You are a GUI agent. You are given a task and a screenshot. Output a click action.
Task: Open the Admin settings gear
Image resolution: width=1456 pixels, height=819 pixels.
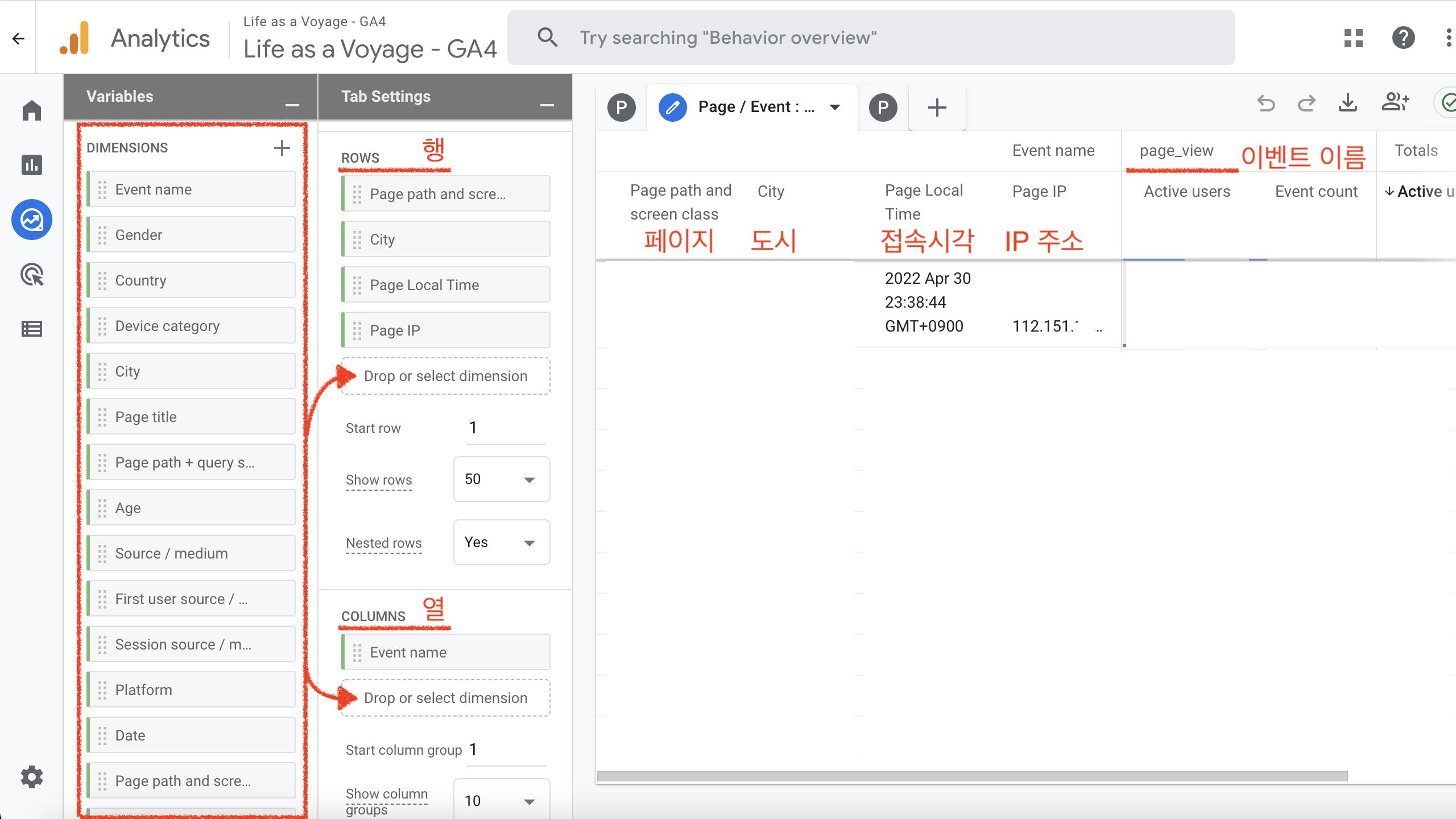point(32,777)
